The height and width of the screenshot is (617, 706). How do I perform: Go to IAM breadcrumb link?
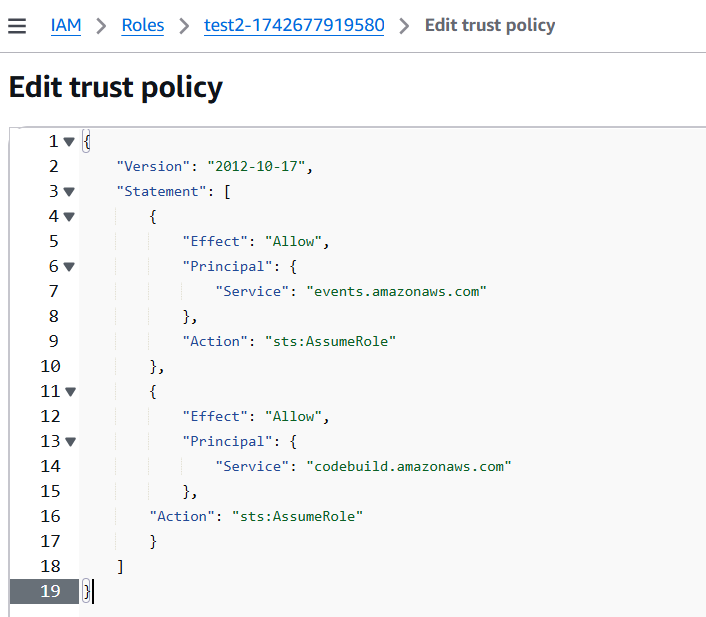66,25
